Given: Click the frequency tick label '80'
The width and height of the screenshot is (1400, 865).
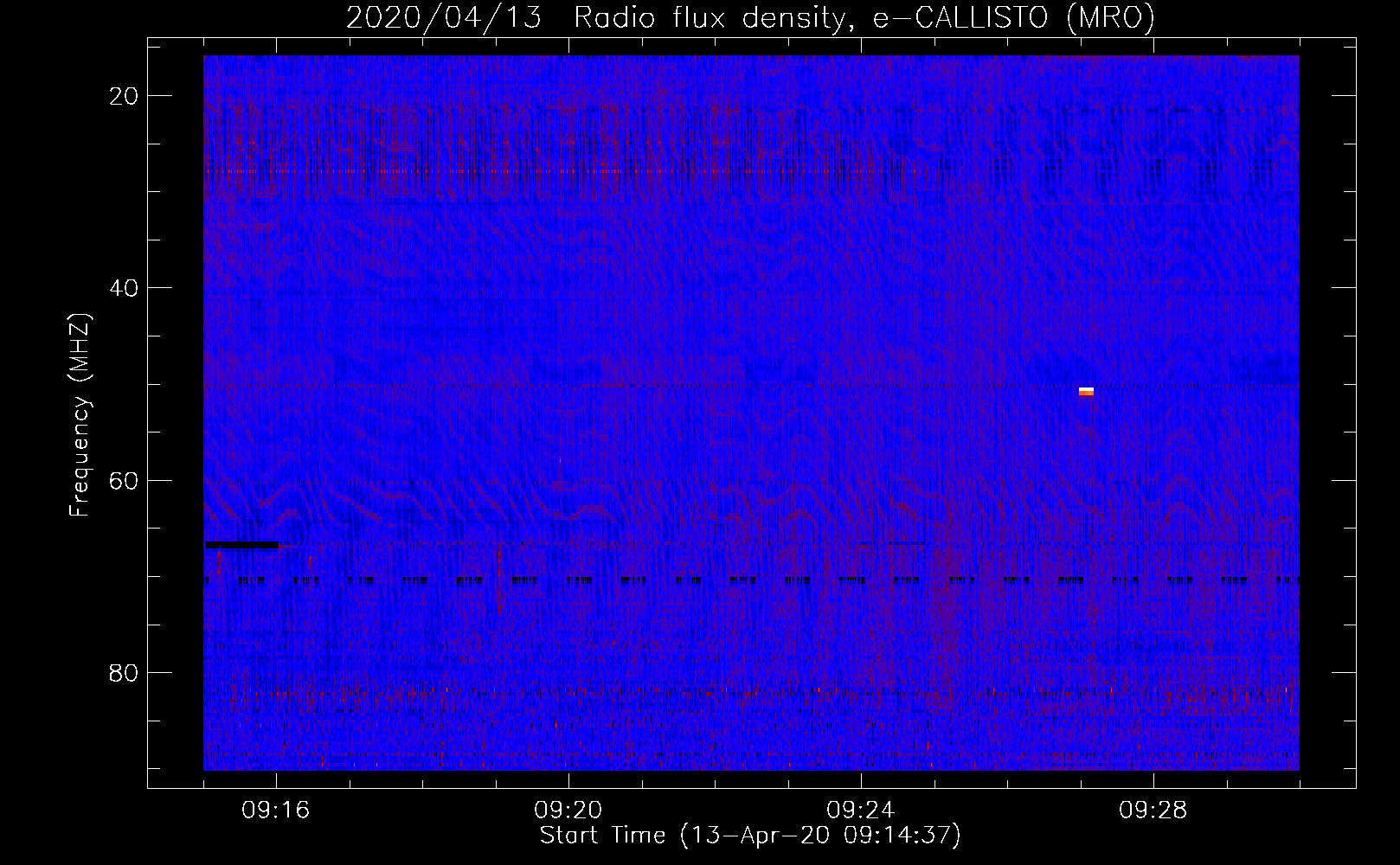Looking at the screenshot, I should point(125,672).
